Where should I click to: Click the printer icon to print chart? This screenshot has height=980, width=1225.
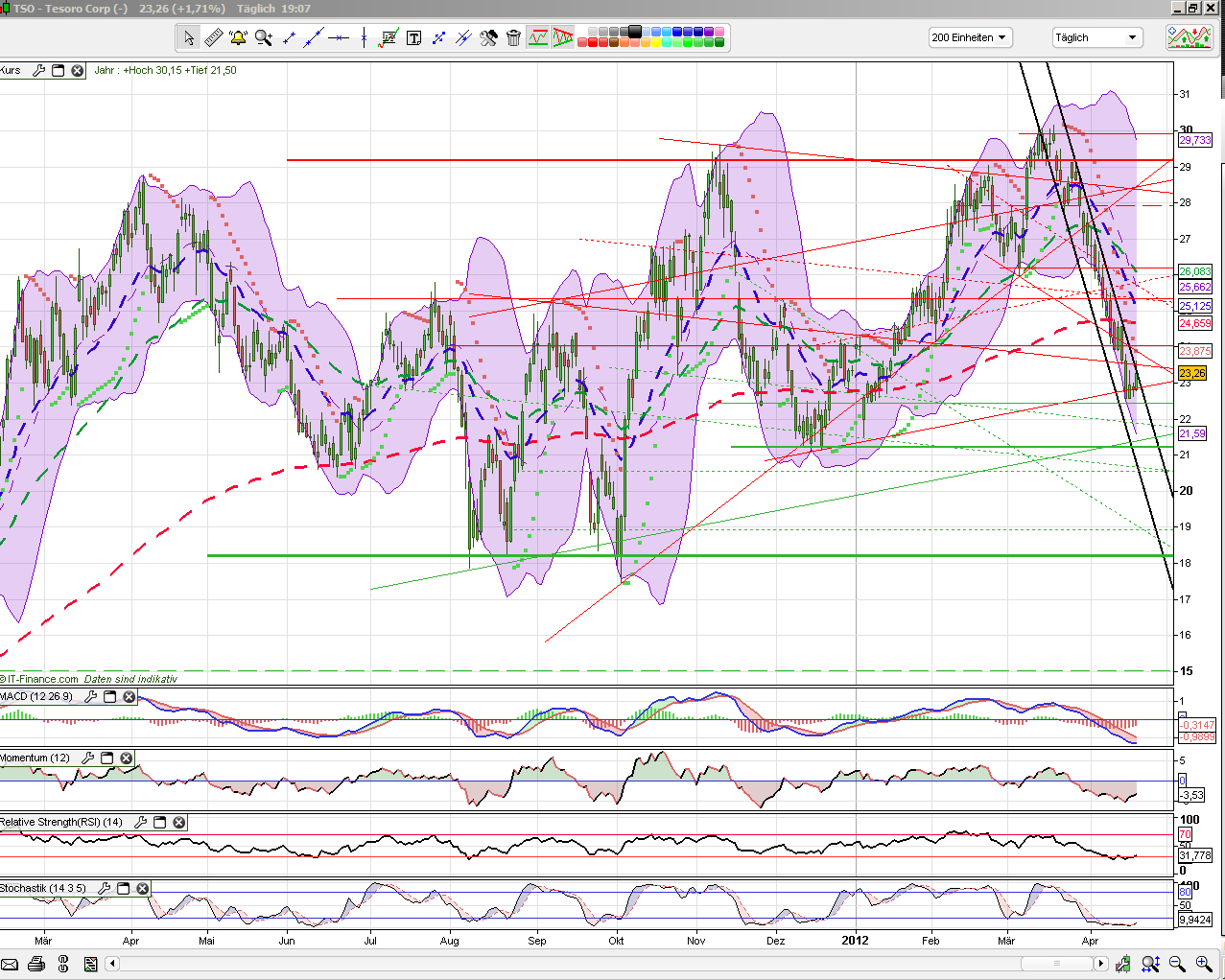coord(36,964)
